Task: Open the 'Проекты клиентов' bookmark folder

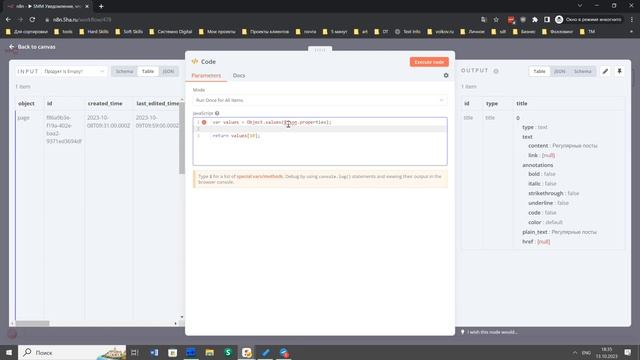Action: tap(265, 31)
